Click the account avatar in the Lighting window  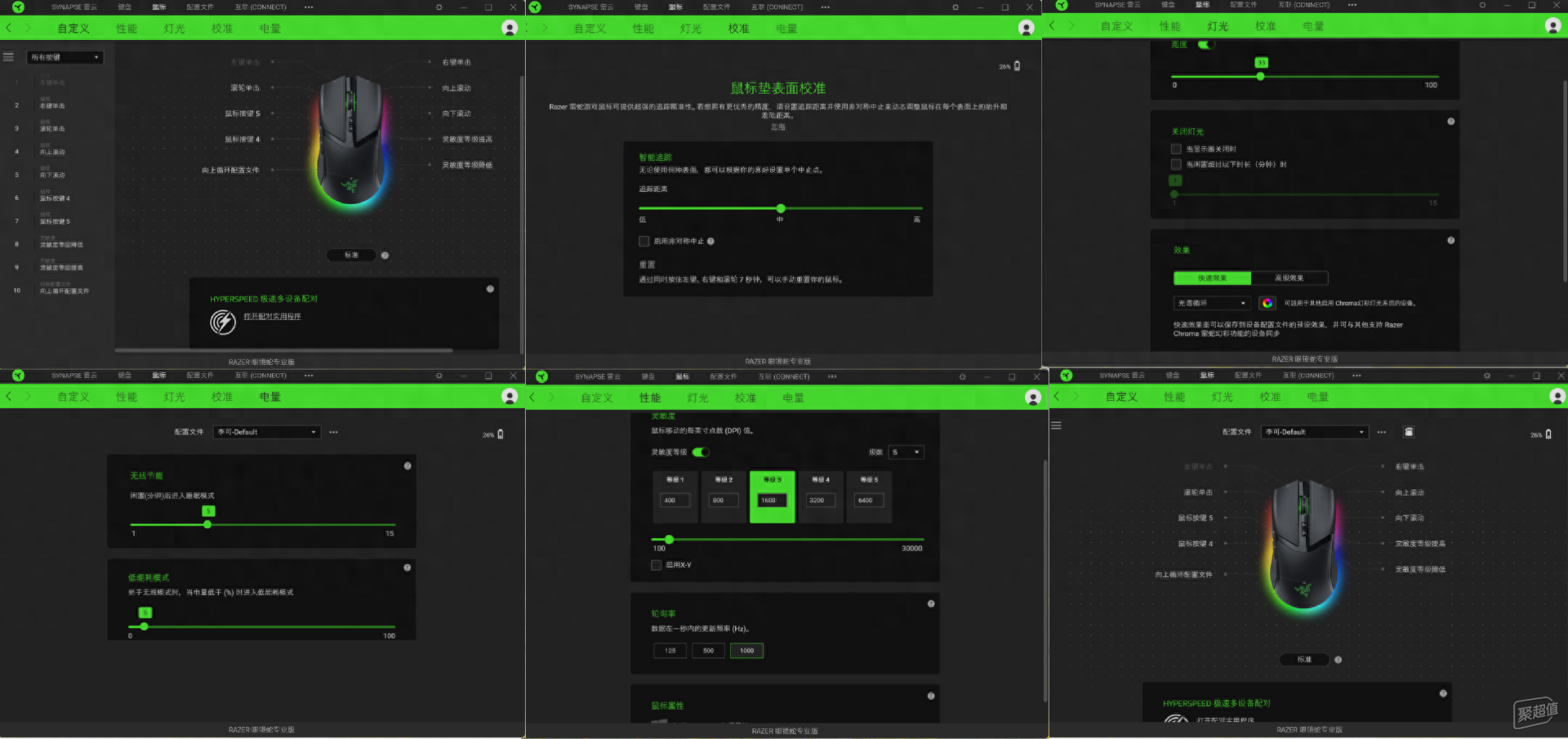pyautogui.click(x=1553, y=26)
